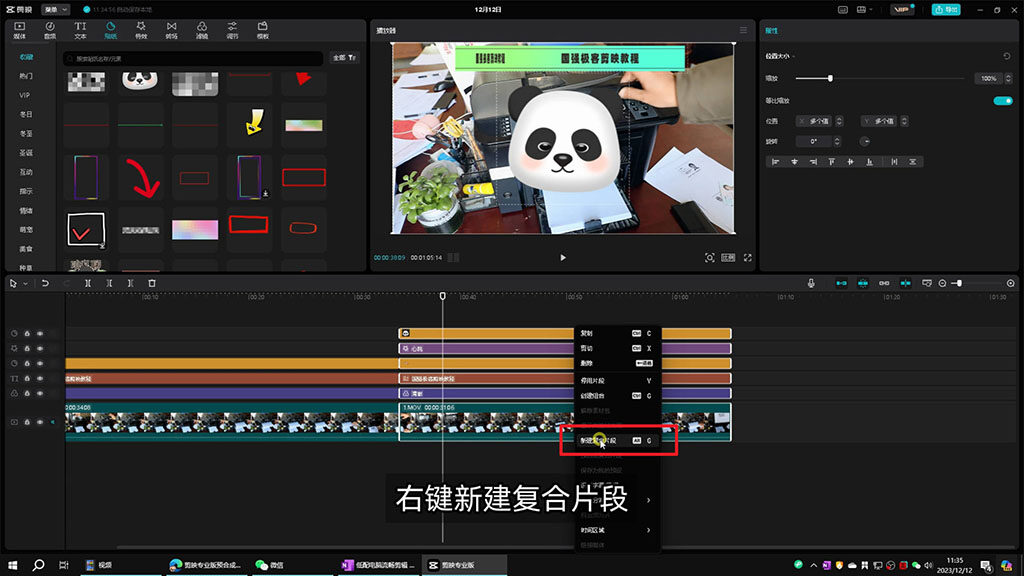Viewport: 1024px width, 576px height.
Task: Adjust the 缩放 scale slider in the properties panel
Action: (830, 78)
